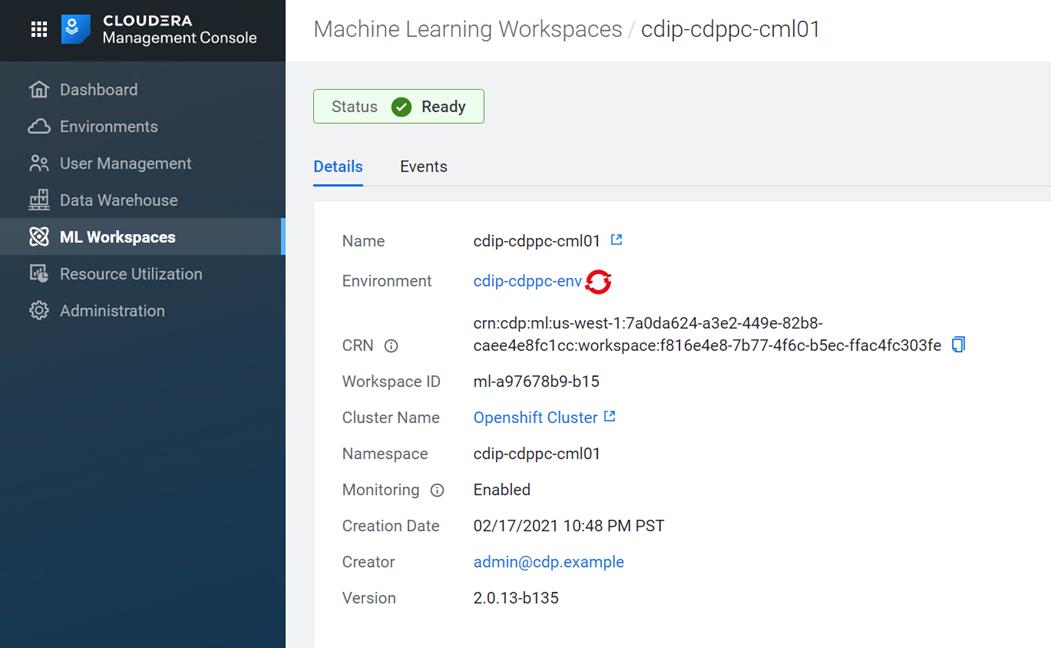Click the red OpenShift icon beside environment
The height and width of the screenshot is (648, 1051).
coord(598,281)
